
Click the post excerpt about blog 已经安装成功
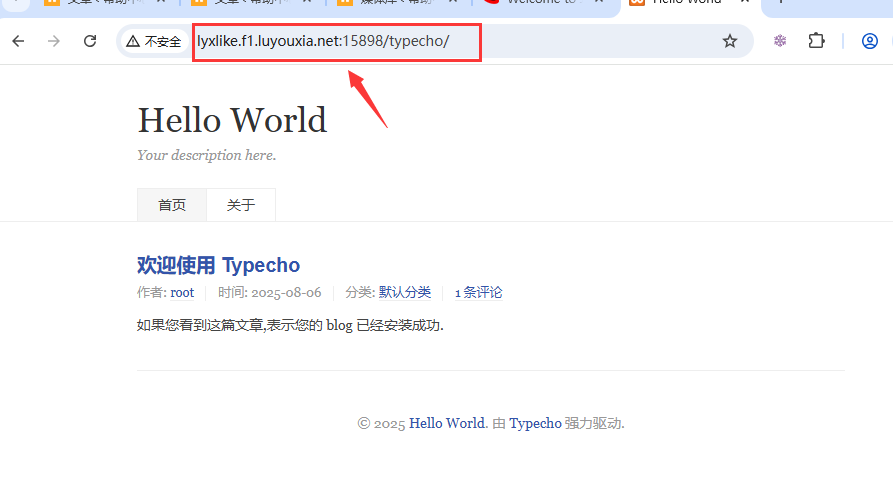coord(290,325)
